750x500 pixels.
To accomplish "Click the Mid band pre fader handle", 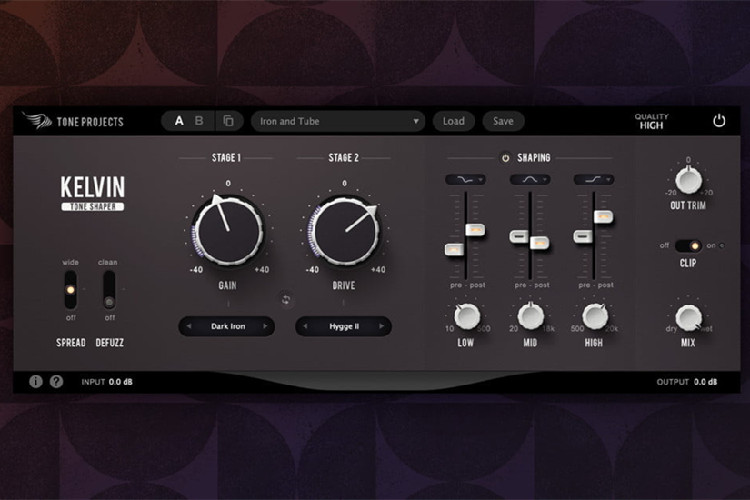I will click(x=519, y=236).
